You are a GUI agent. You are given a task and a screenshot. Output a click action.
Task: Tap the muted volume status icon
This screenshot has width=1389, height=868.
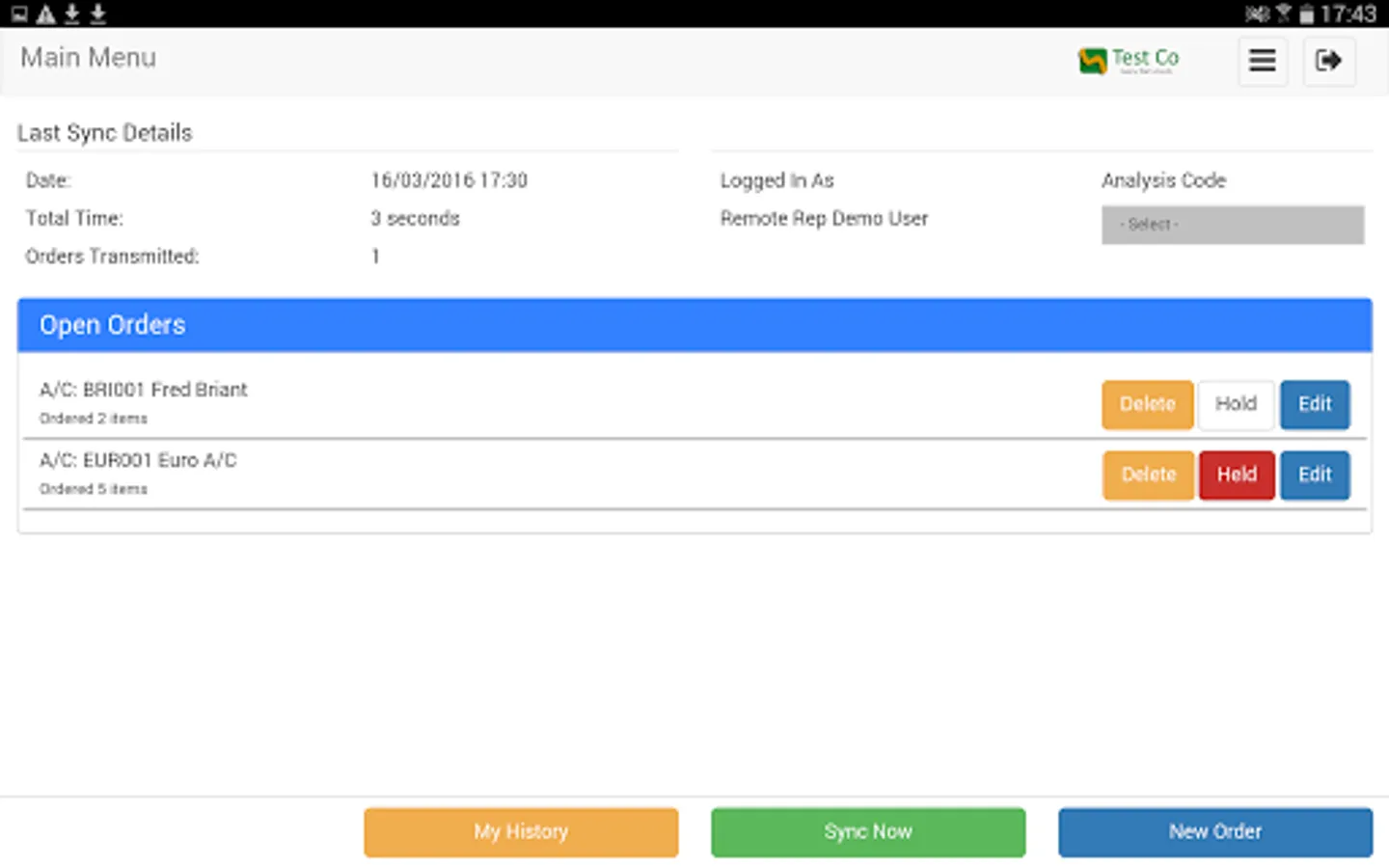[1257, 14]
